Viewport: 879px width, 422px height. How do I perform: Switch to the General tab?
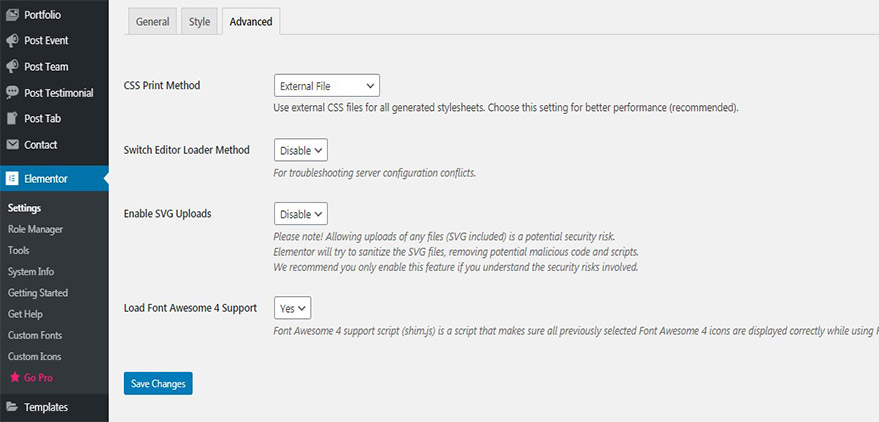[153, 22]
